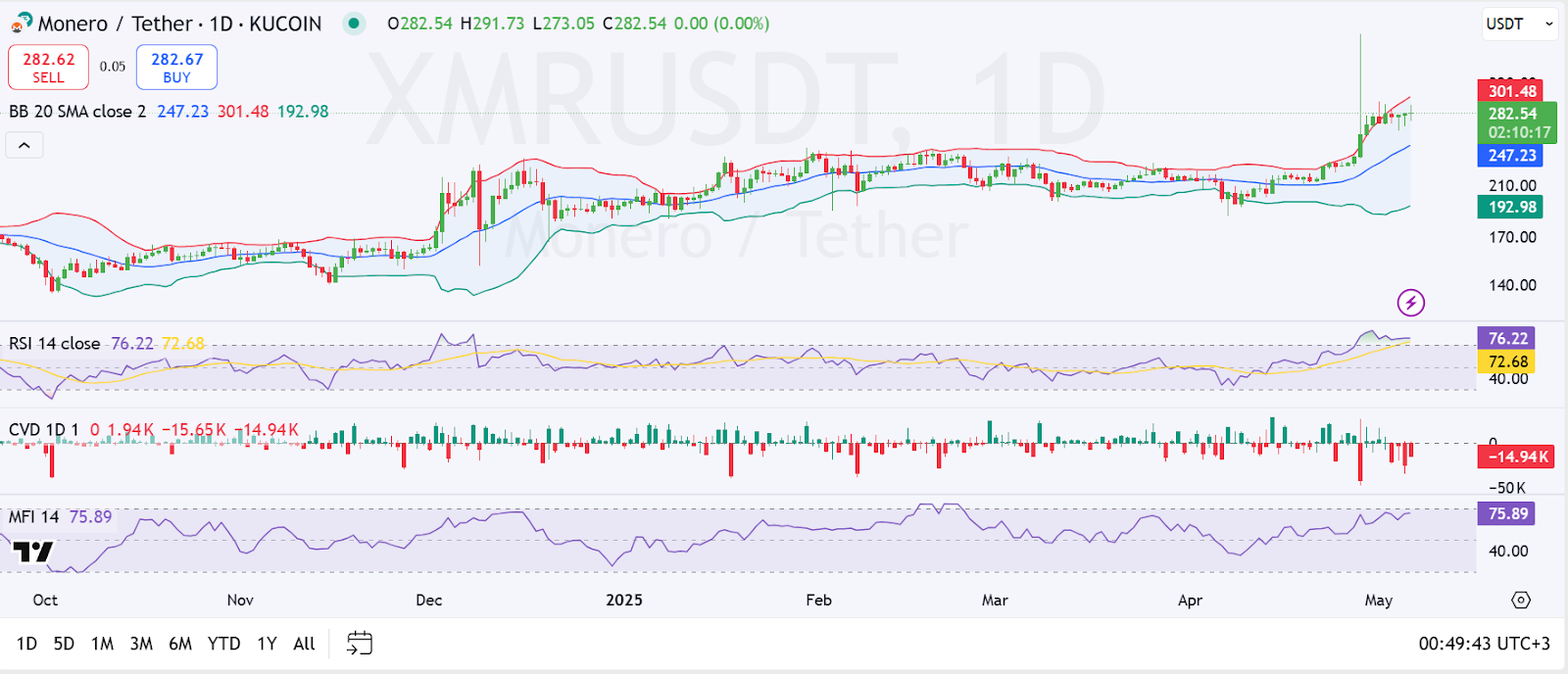1568x674 pixels.
Task: Click the yellow 72.68 RSI average label
Action: (1506, 362)
